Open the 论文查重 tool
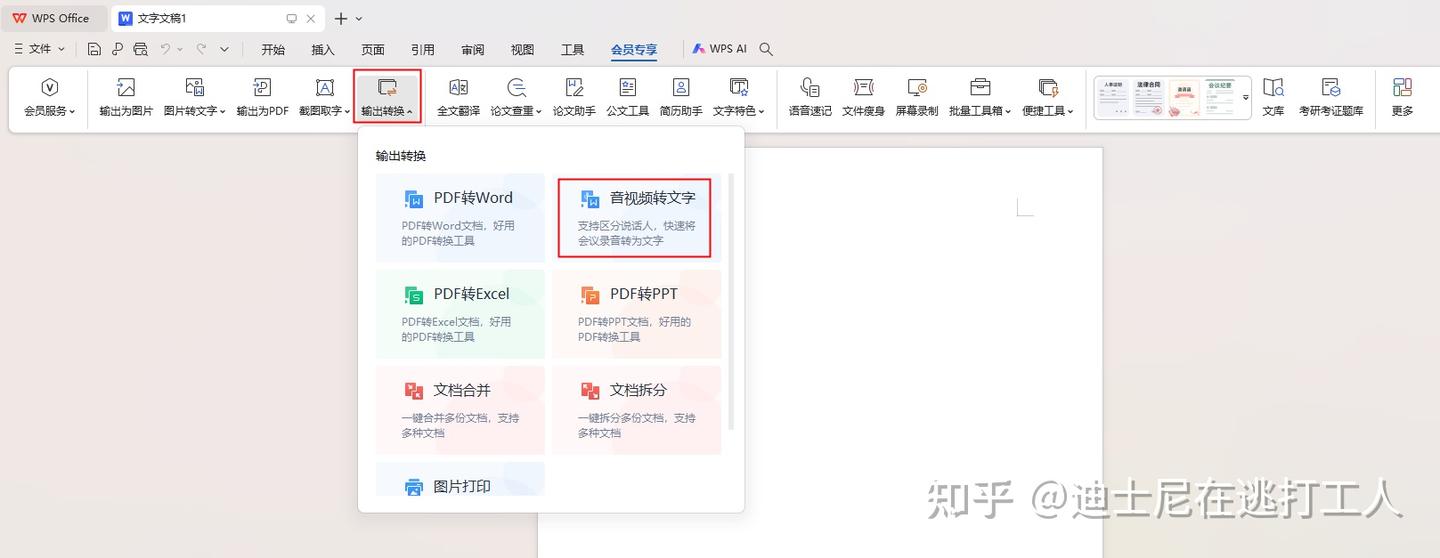The height and width of the screenshot is (558, 1440). pos(516,97)
